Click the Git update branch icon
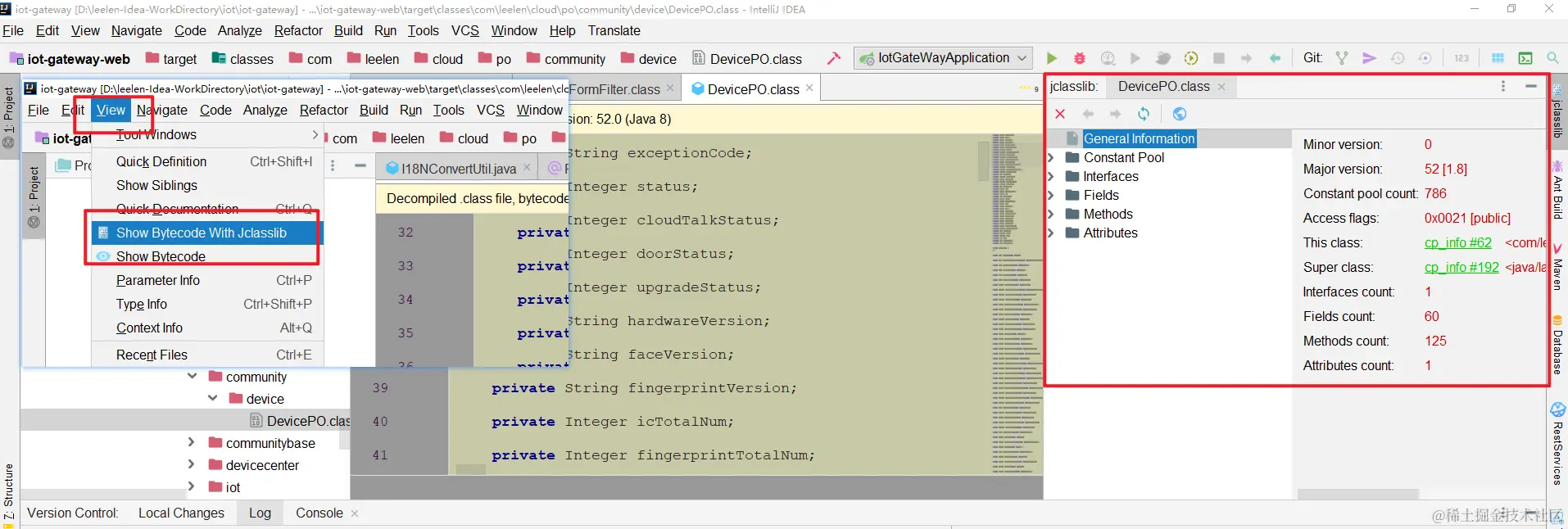1568x529 pixels. pos(1342,58)
